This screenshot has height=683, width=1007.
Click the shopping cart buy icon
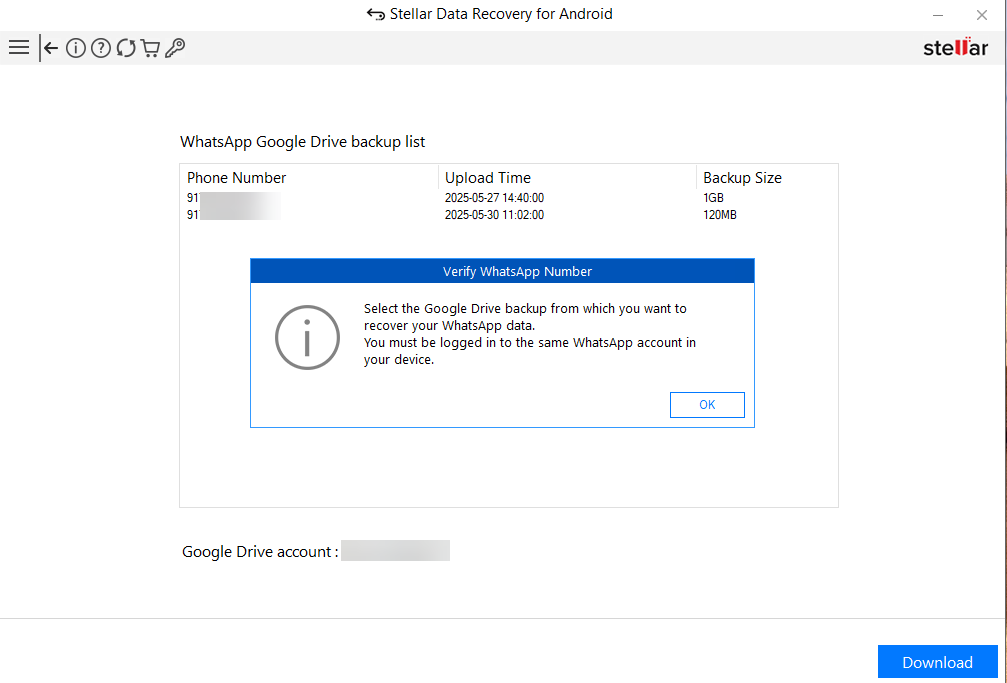(150, 47)
